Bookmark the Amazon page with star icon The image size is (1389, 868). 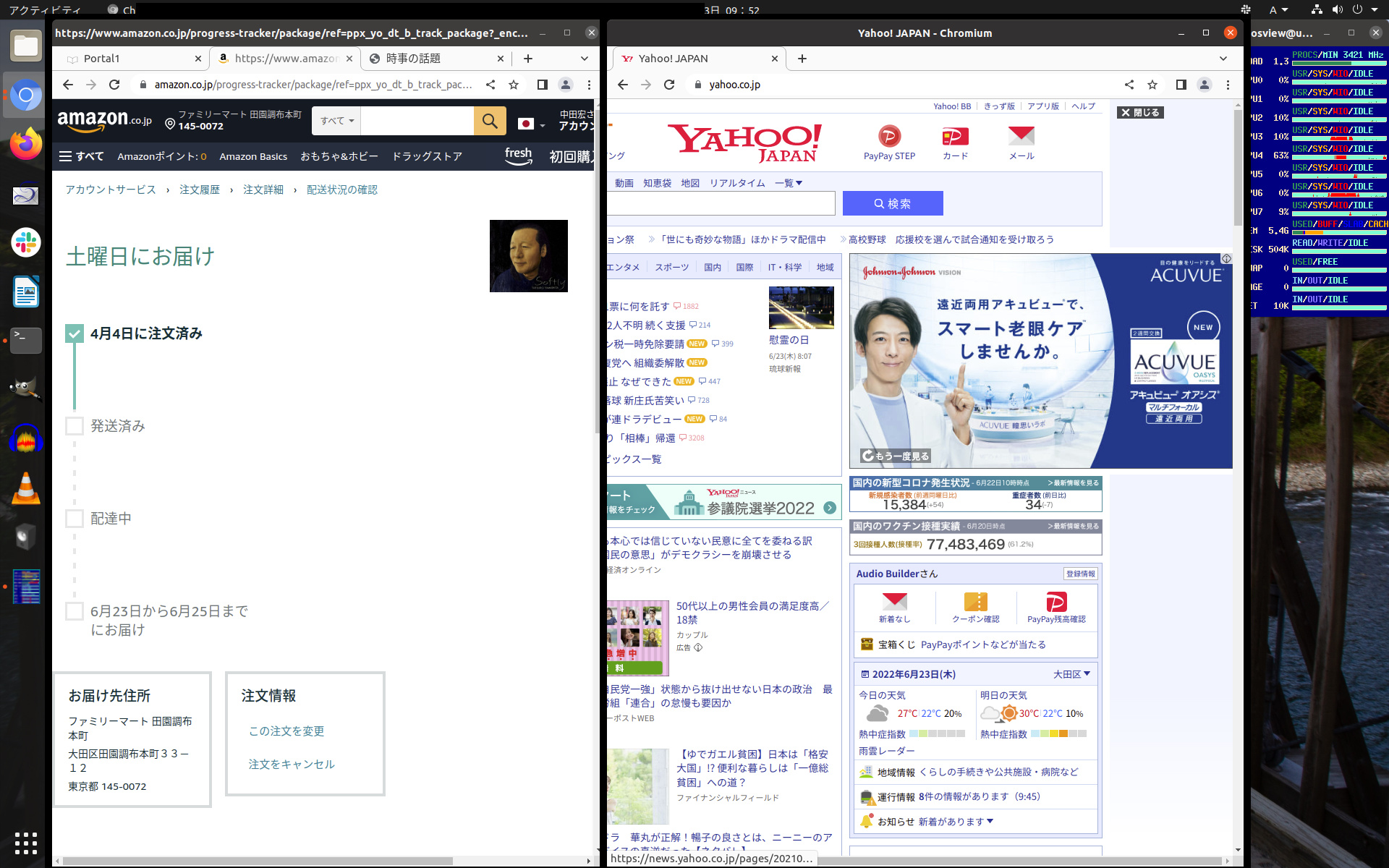pos(514,85)
